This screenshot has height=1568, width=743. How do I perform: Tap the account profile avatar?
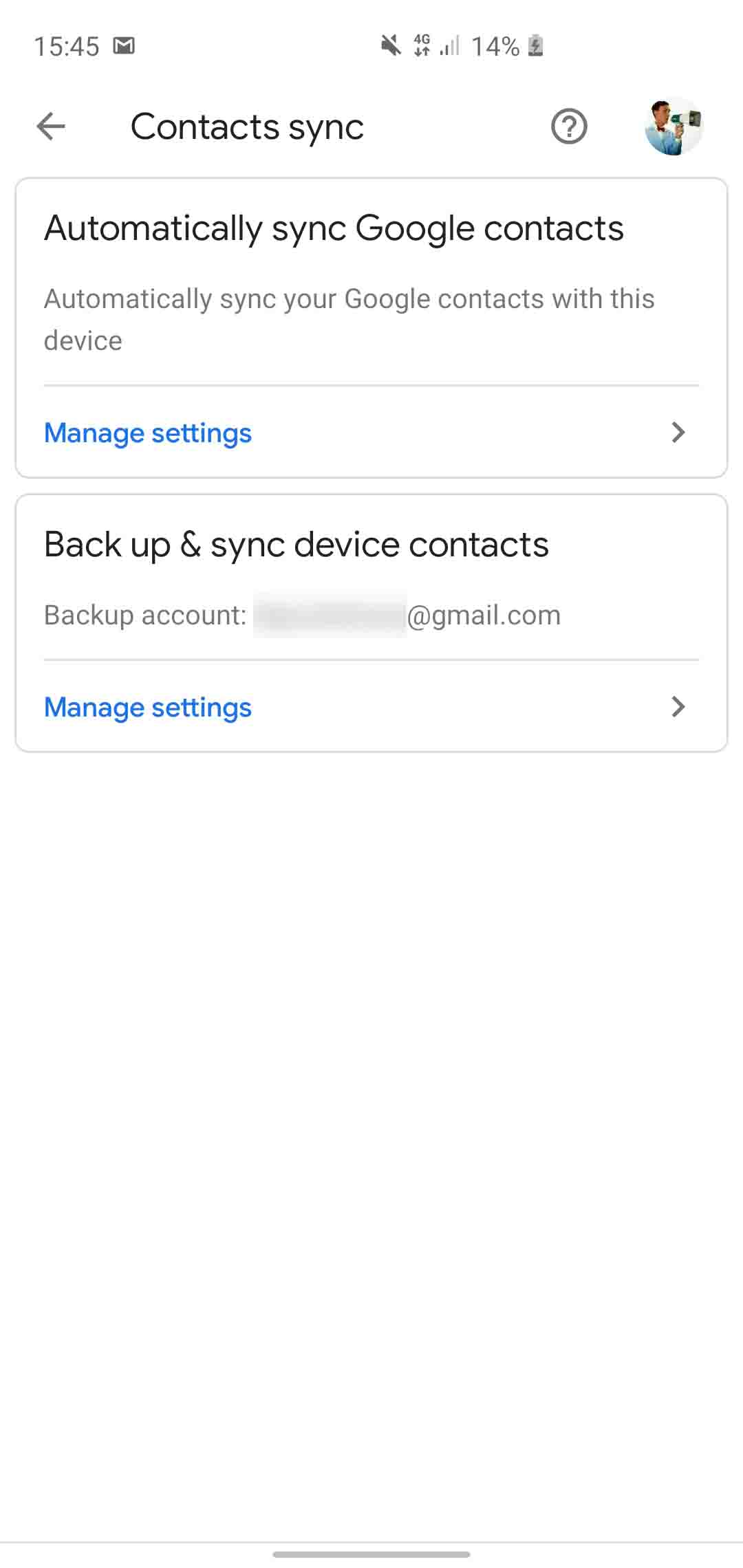tap(674, 127)
